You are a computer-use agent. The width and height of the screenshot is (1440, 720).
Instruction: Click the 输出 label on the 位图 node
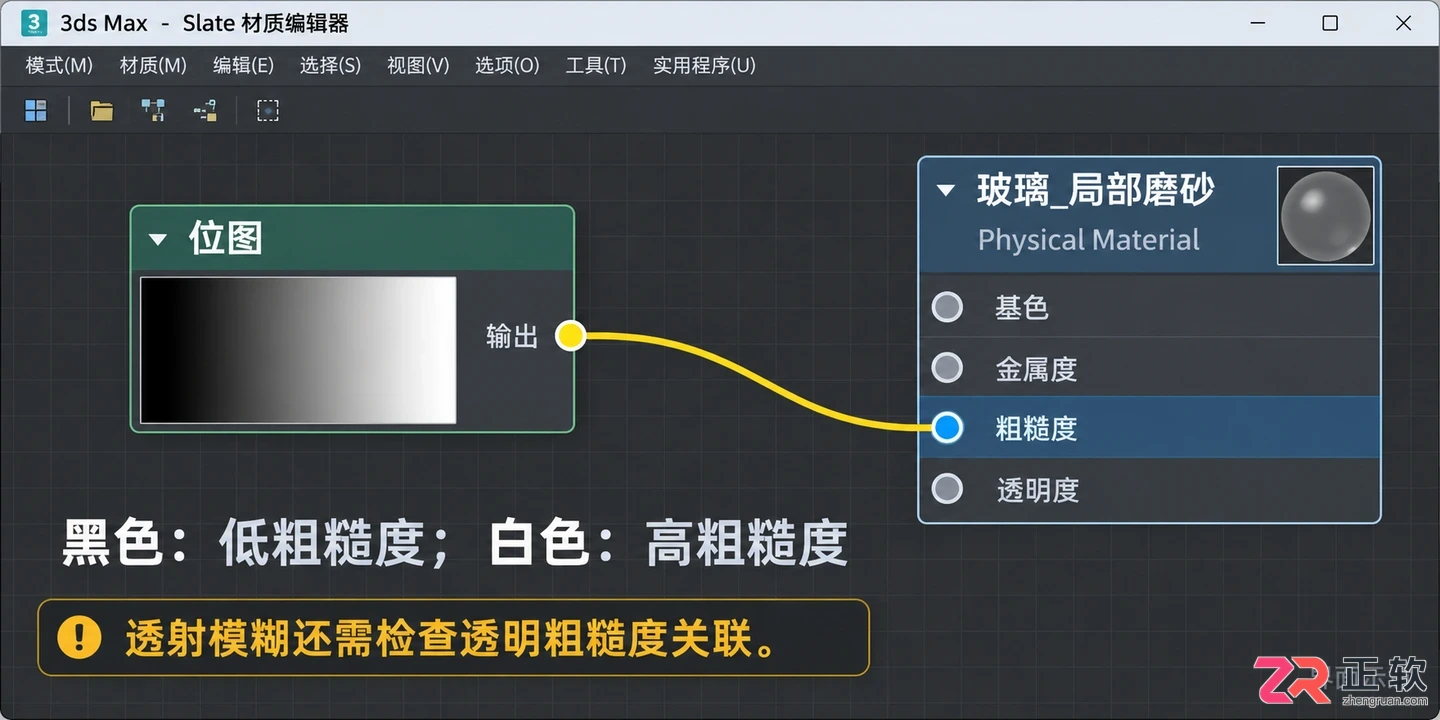pyautogui.click(x=512, y=336)
